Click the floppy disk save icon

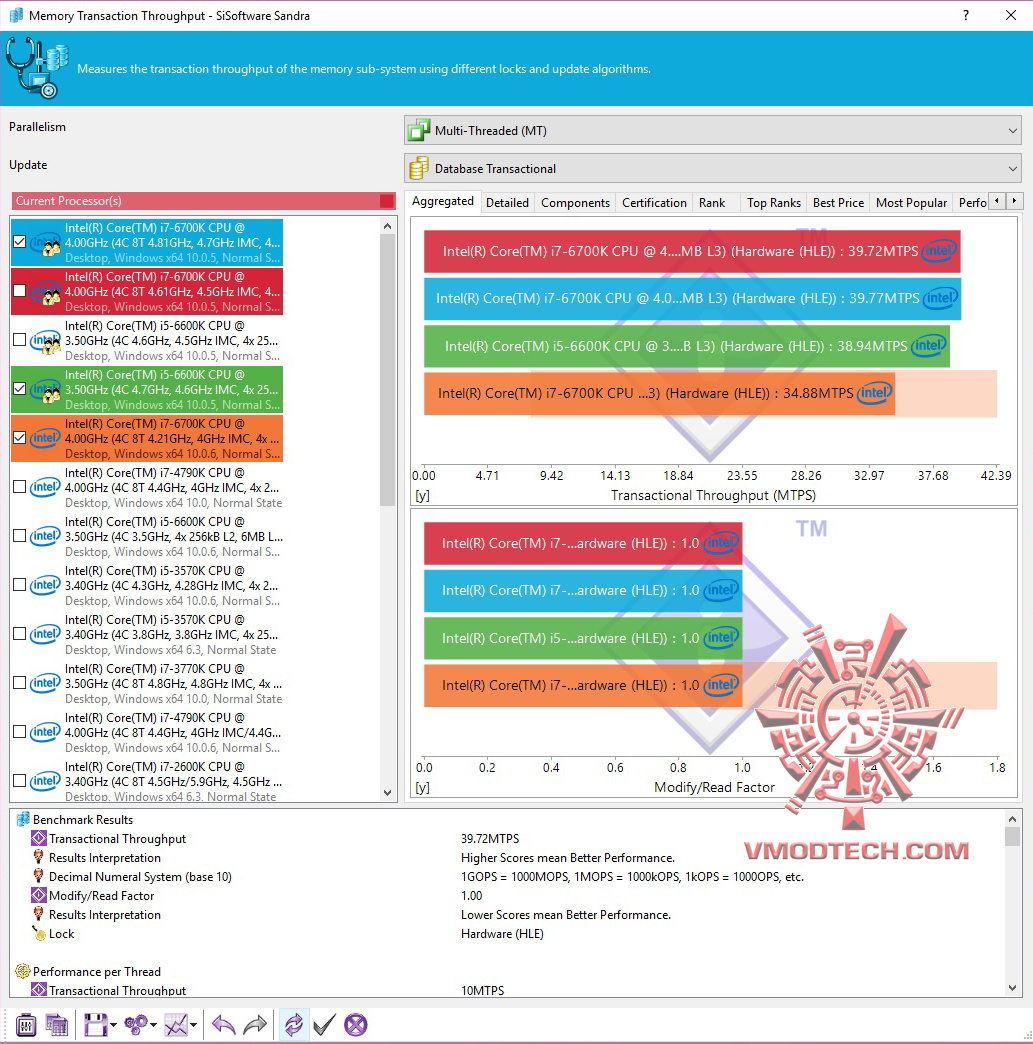95,1025
